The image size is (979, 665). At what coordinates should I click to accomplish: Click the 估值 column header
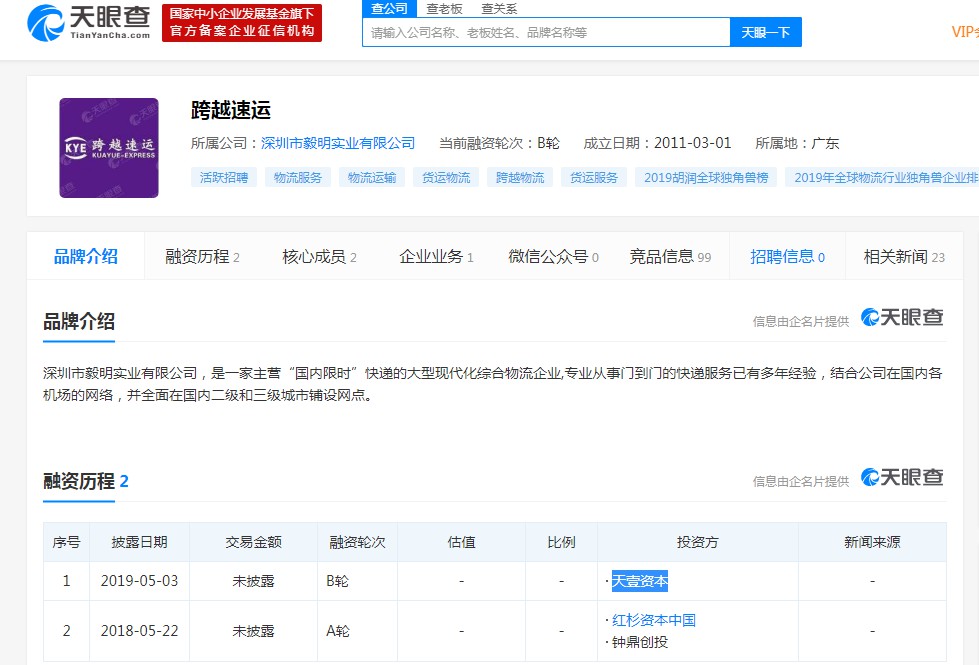tap(461, 542)
